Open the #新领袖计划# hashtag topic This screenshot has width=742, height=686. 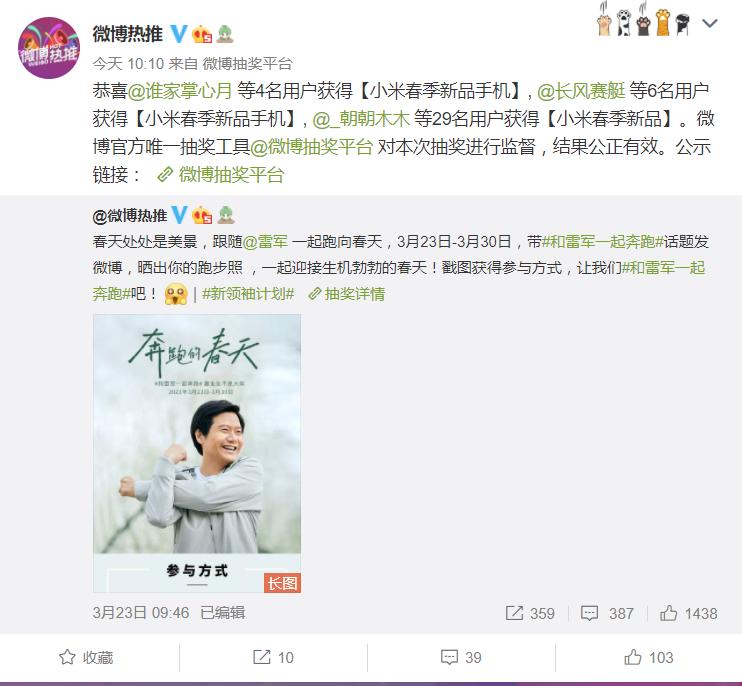coord(248,294)
